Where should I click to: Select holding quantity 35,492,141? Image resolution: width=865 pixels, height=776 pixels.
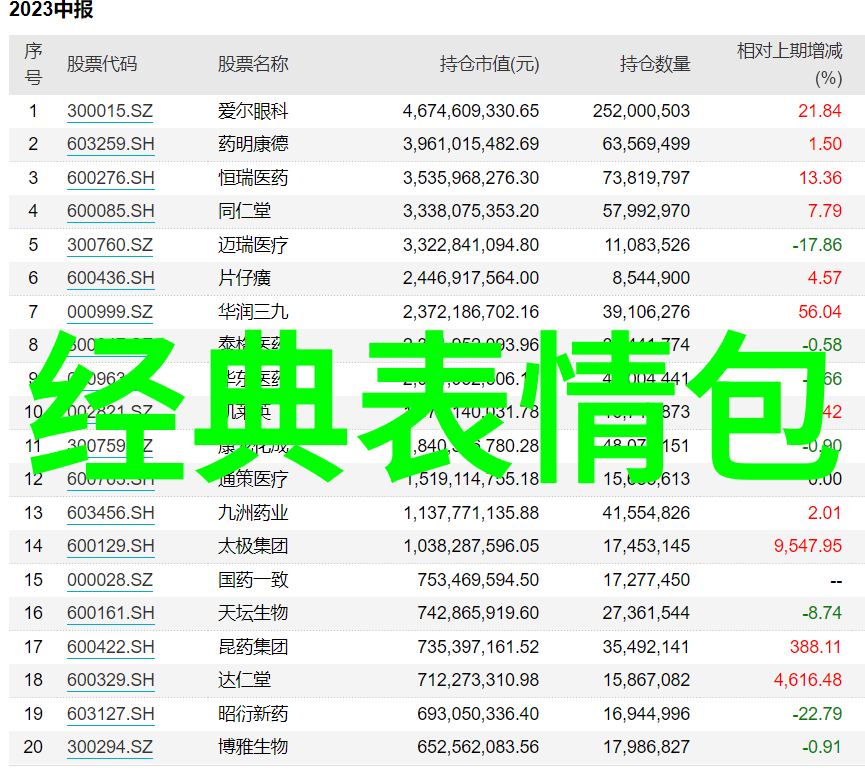(646, 647)
